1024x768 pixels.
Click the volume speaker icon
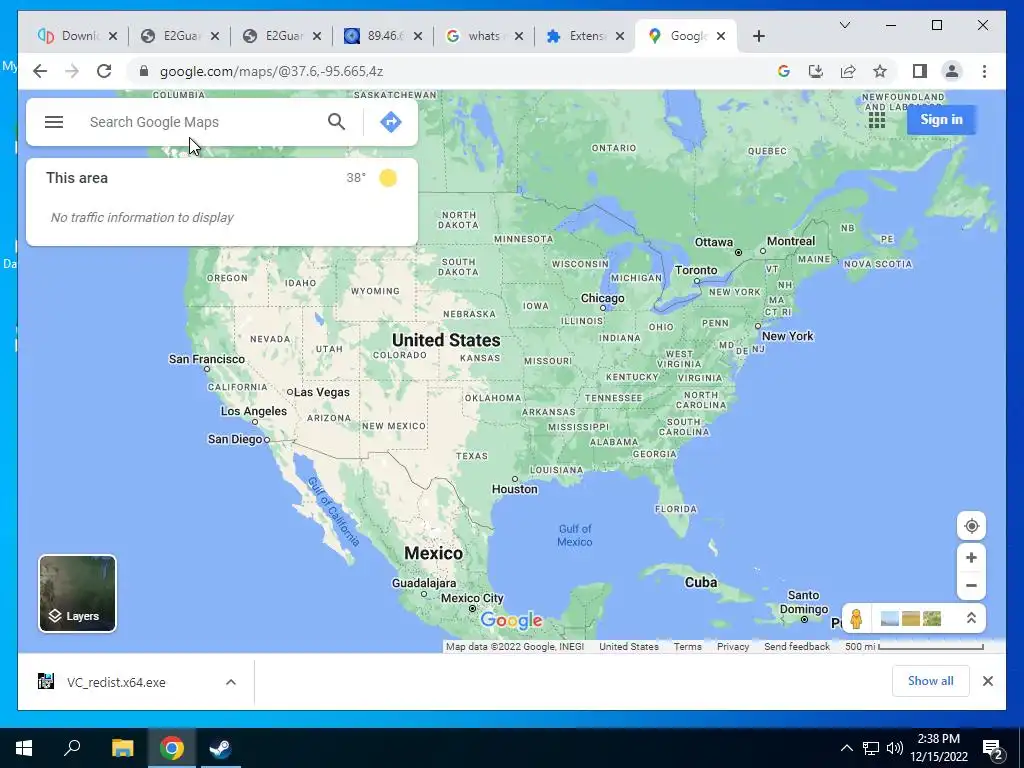point(895,748)
